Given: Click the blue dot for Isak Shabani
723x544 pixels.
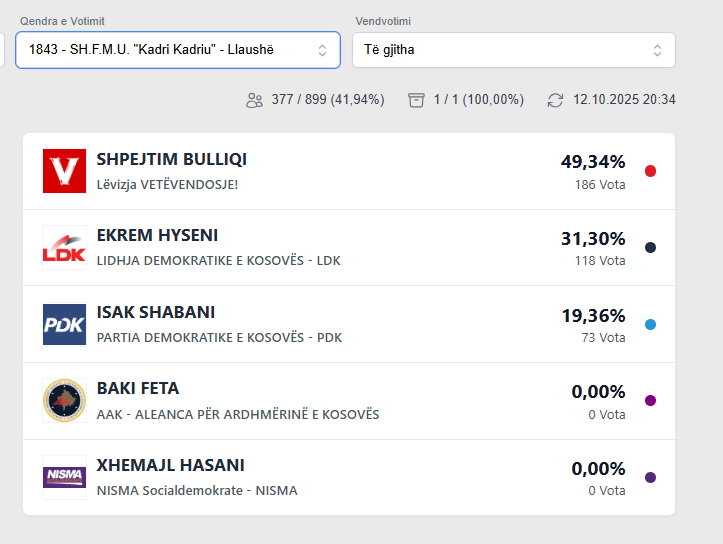Looking at the screenshot, I should coord(650,324).
